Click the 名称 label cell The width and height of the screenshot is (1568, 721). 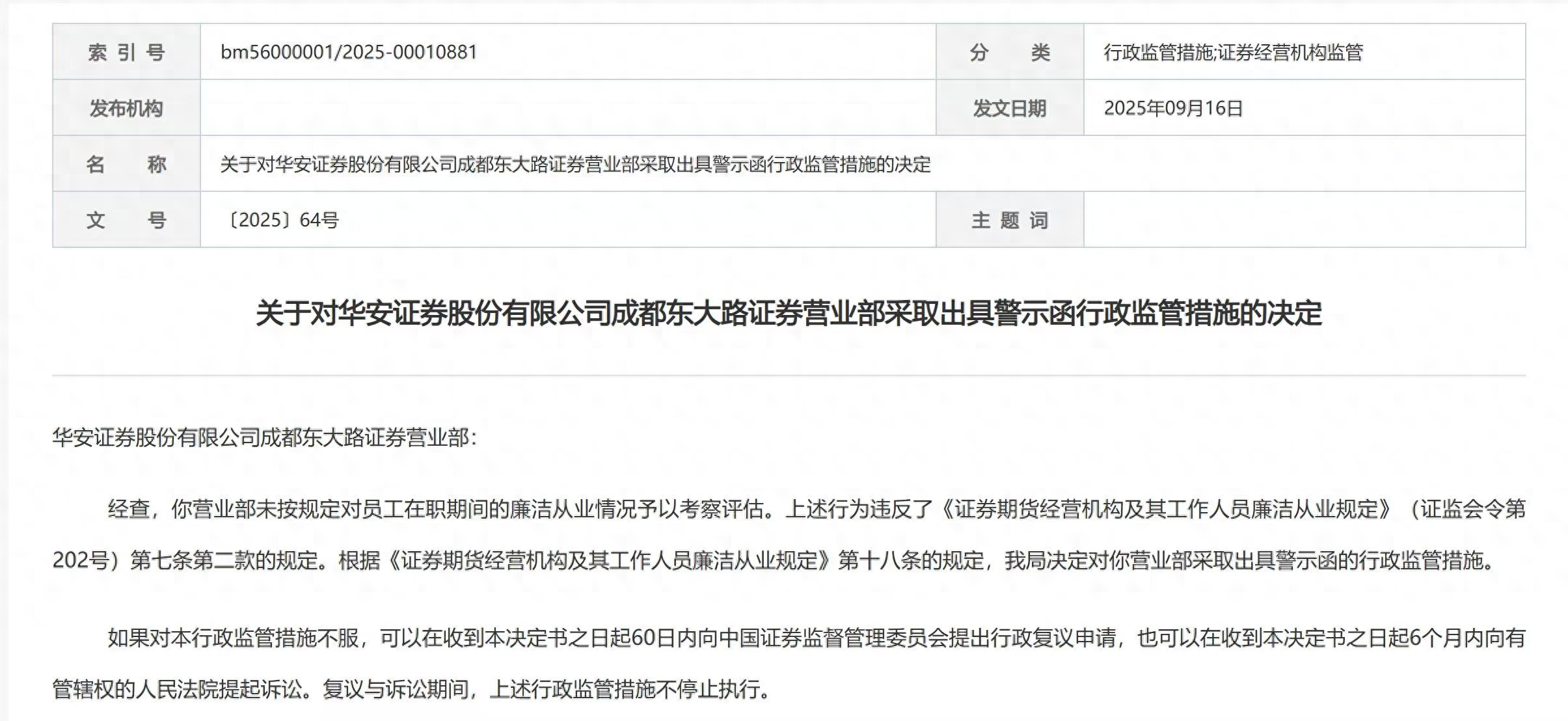126,164
